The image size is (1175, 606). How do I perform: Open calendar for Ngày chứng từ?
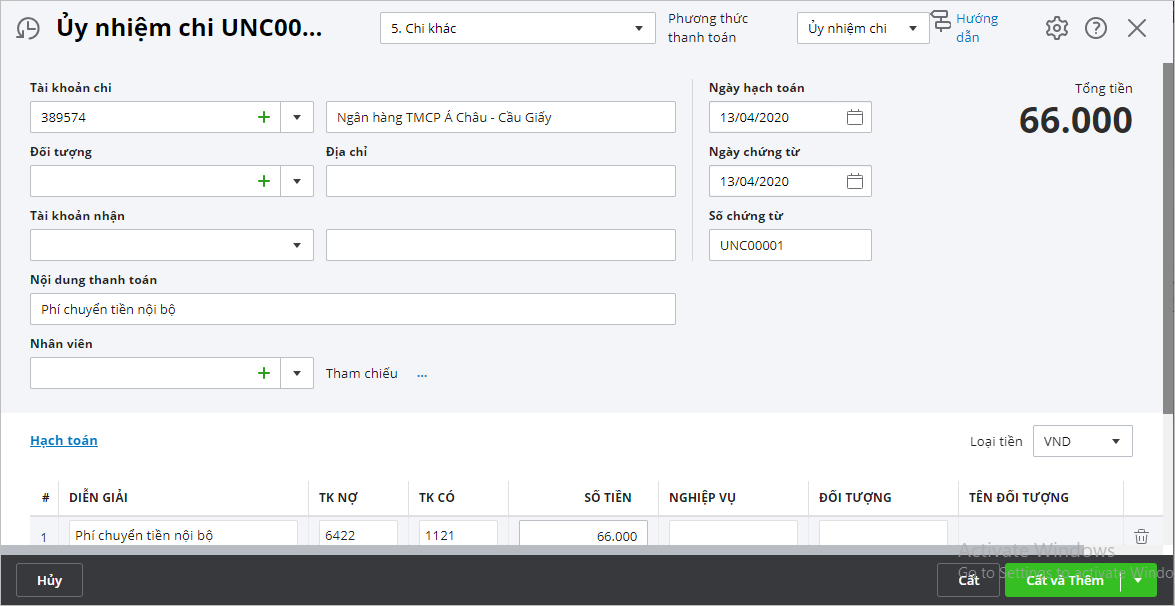tap(854, 181)
